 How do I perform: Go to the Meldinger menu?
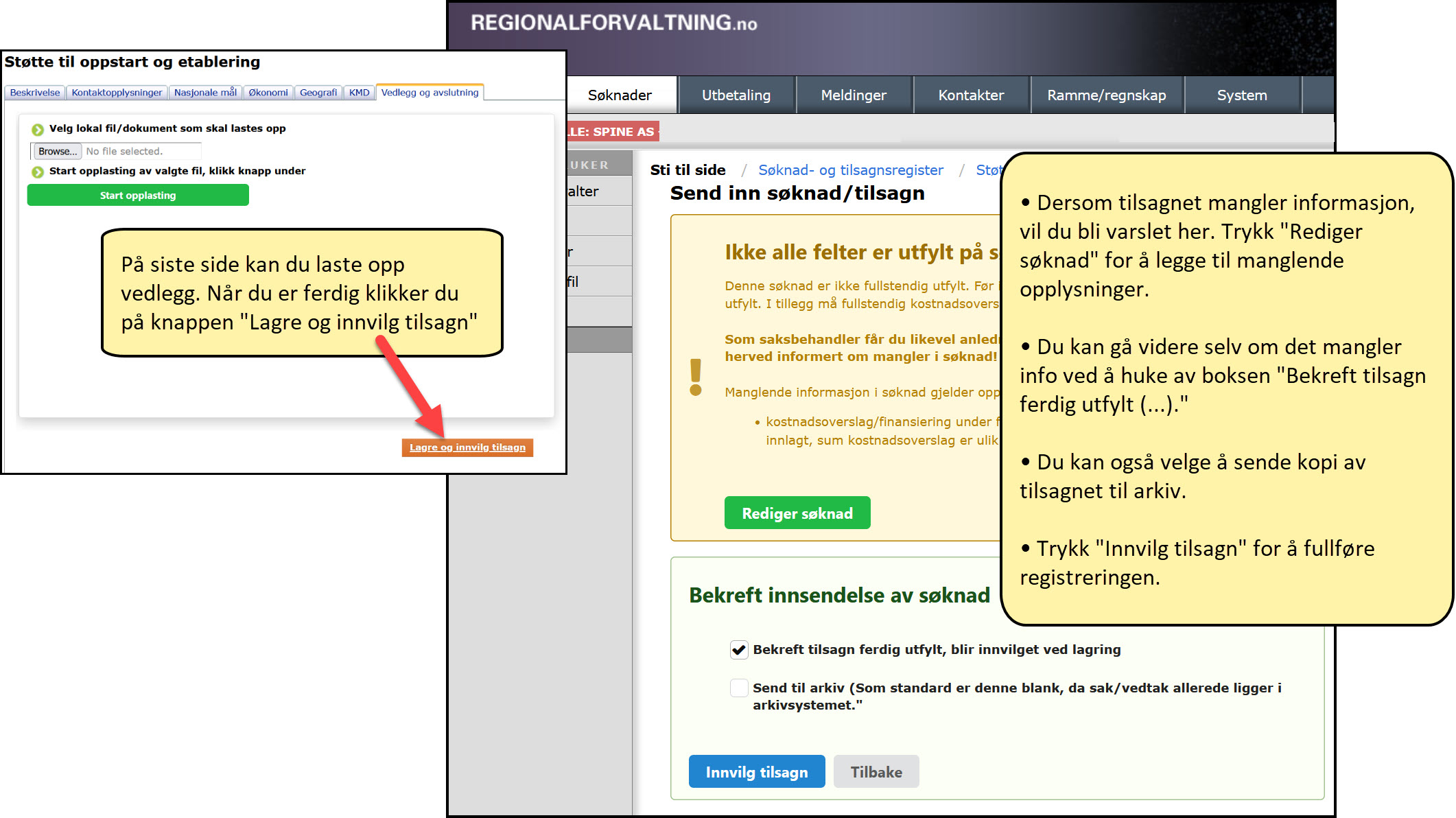854,95
